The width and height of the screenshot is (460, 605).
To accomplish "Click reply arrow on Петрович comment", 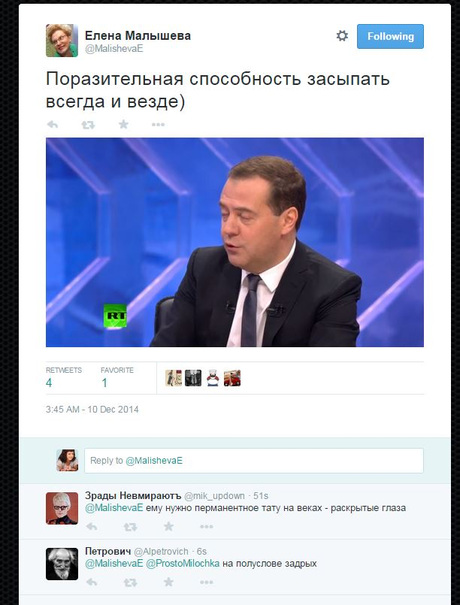I will [x=91, y=582].
